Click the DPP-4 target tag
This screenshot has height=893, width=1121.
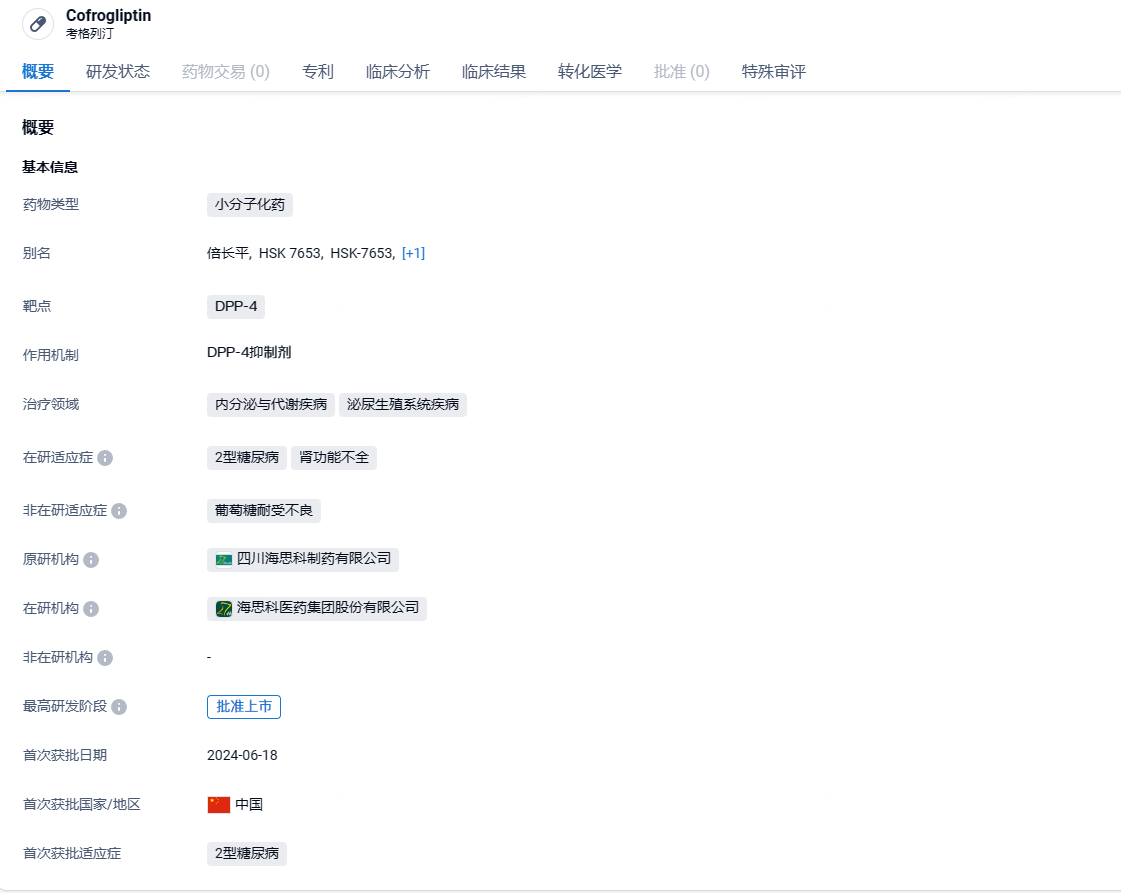point(236,307)
